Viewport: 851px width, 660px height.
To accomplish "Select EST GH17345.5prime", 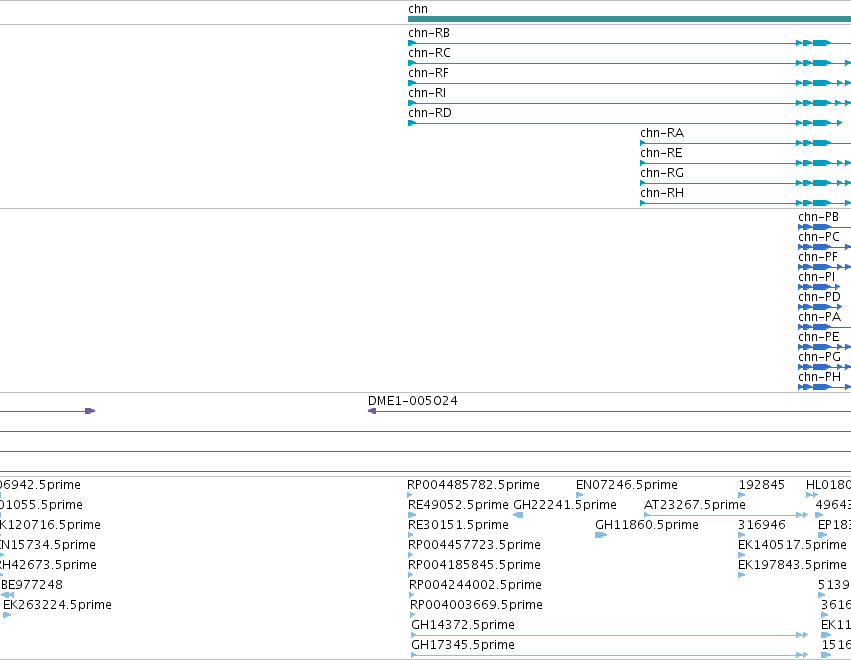I will pyautogui.click(x=463, y=645).
